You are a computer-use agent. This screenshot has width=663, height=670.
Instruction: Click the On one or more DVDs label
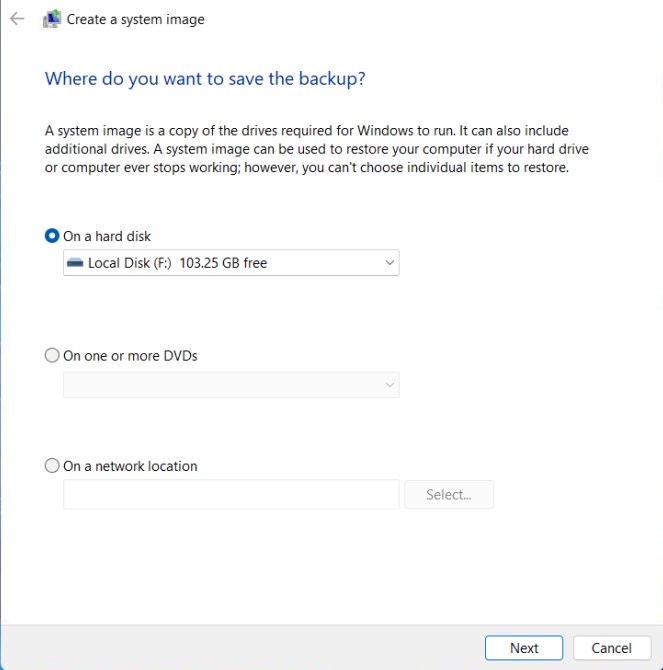130,356
